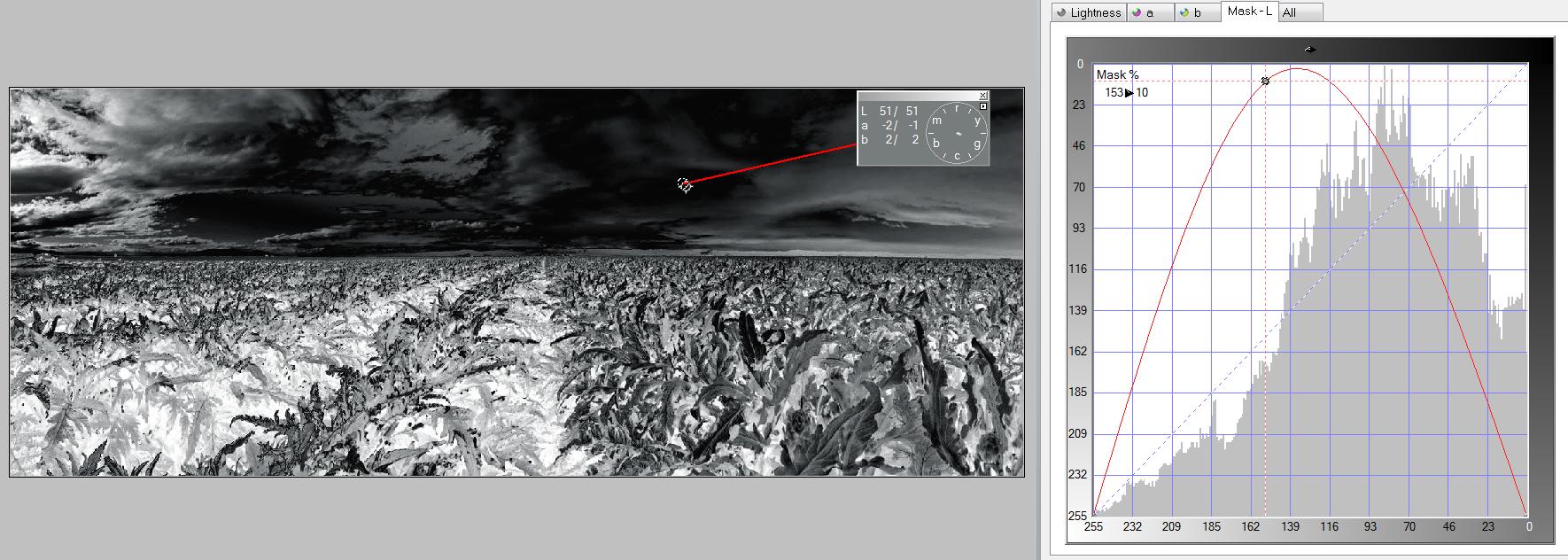1568x560 pixels.
Task: Select the curve control point at 153
Action: pos(1265,81)
